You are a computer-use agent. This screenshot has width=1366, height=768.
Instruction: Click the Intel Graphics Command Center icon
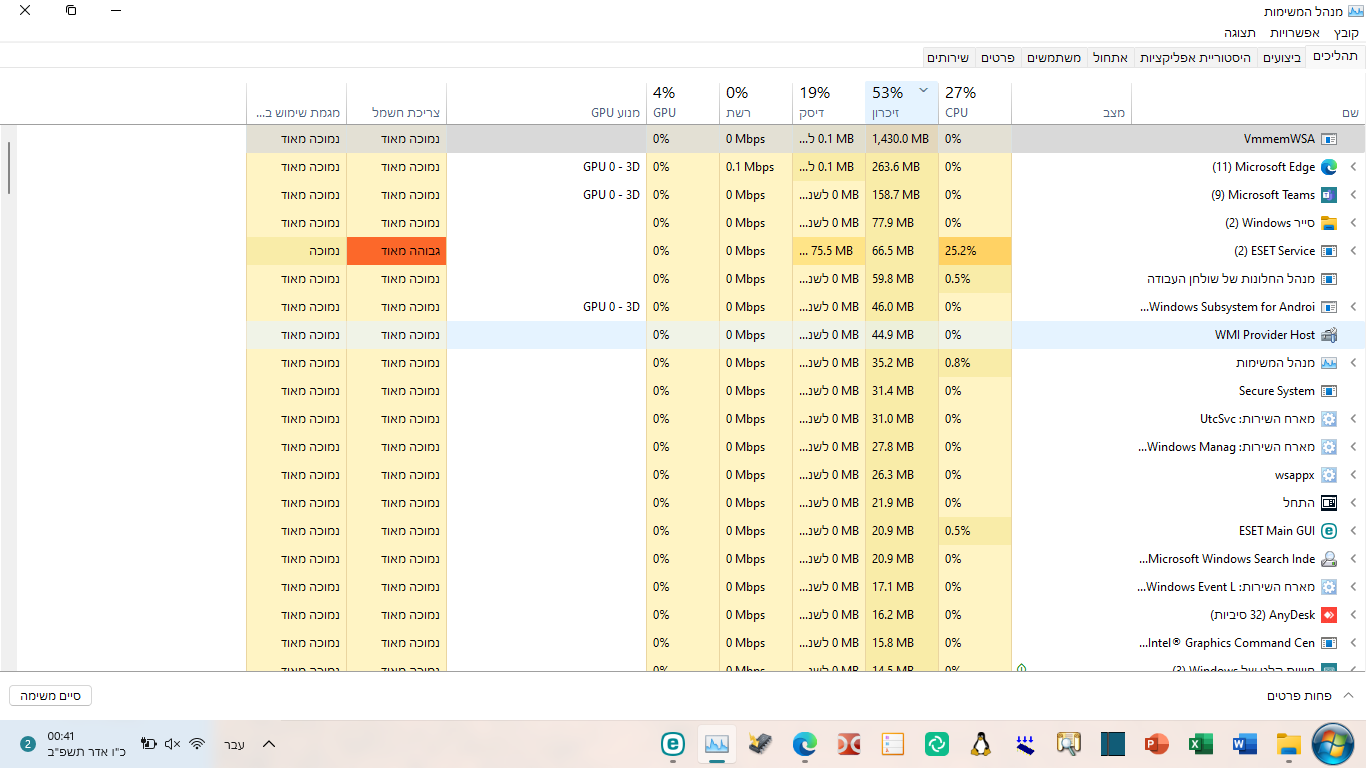point(1329,643)
